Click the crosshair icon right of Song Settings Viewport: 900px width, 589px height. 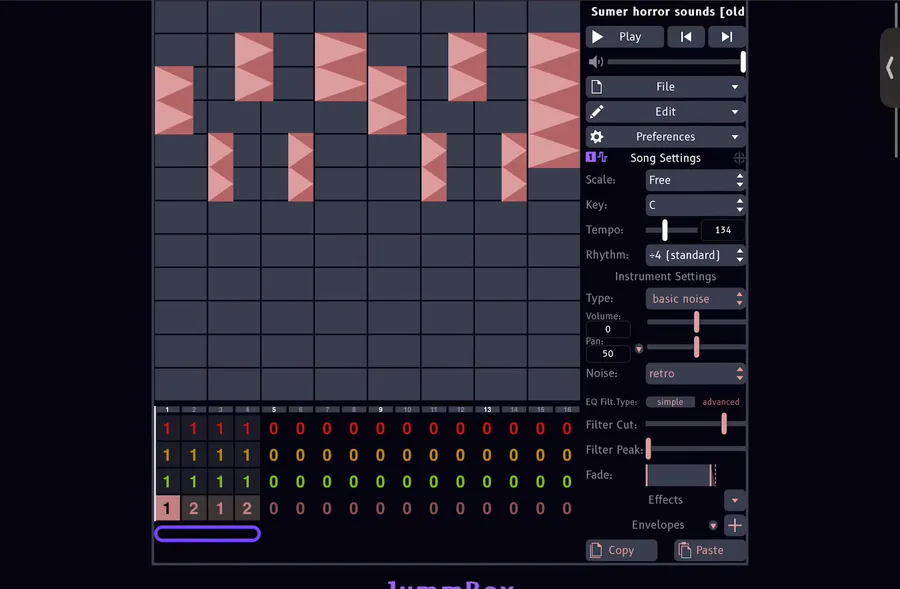point(739,158)
